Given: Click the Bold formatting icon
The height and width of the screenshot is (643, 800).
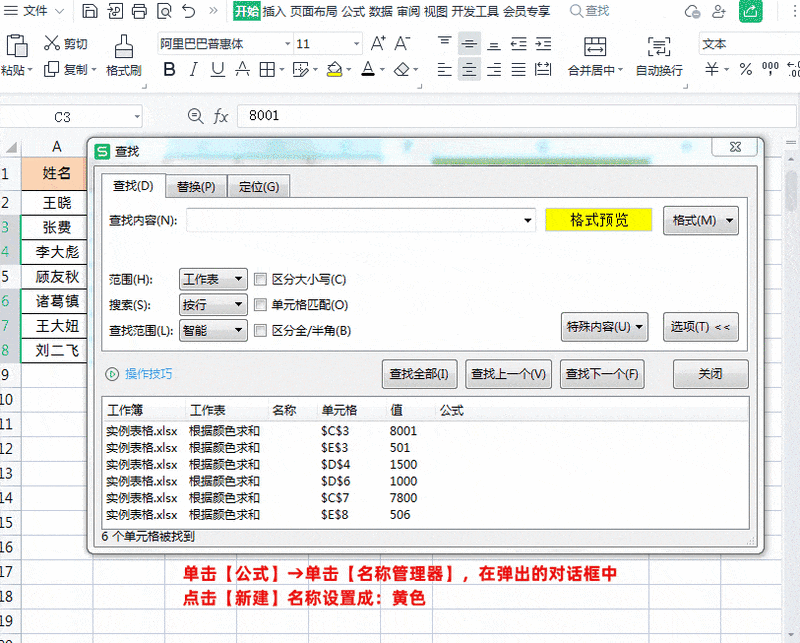Looking at the screenshot, I should [x=168, y=70].
